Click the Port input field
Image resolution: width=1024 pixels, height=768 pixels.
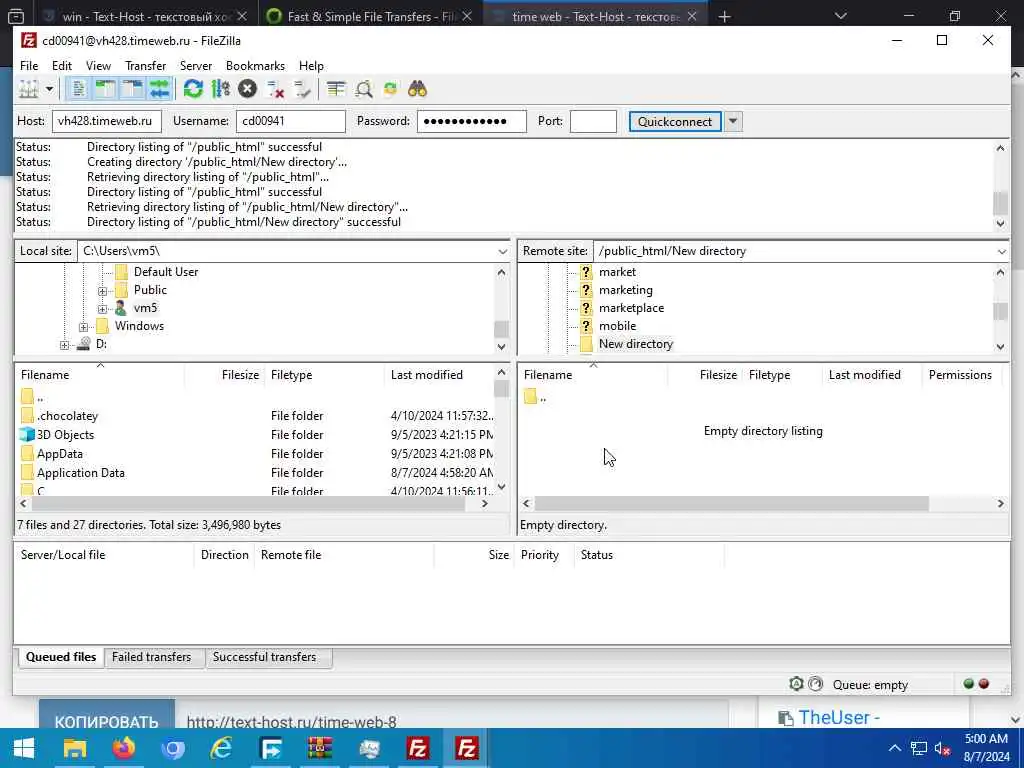(x=593, y=121)
